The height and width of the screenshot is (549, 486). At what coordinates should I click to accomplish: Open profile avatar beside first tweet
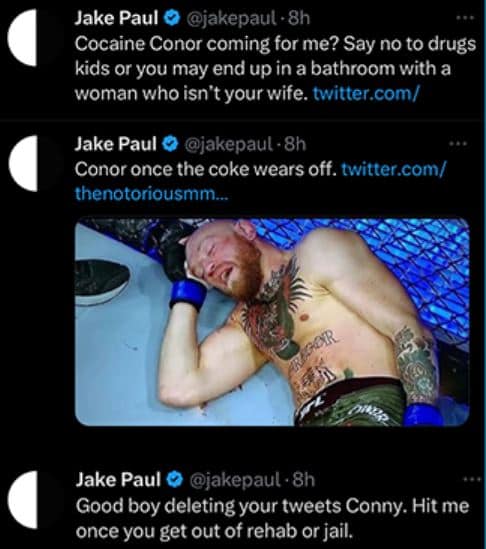point(23,37)
